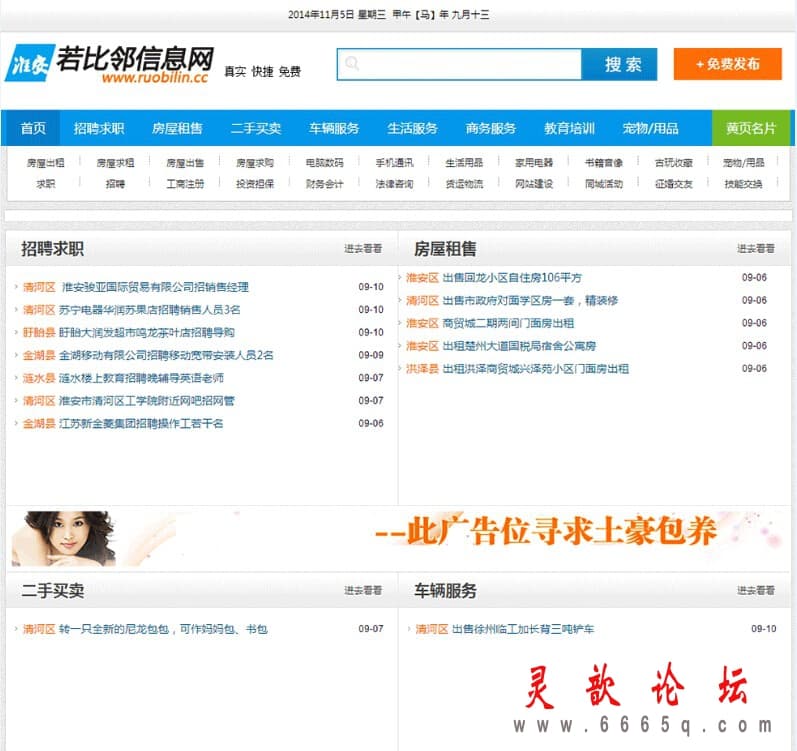This screenshot has width=797, height=751.
Task: Open 教育培训 in the blue navigation bar
Action: coord(569,128)
